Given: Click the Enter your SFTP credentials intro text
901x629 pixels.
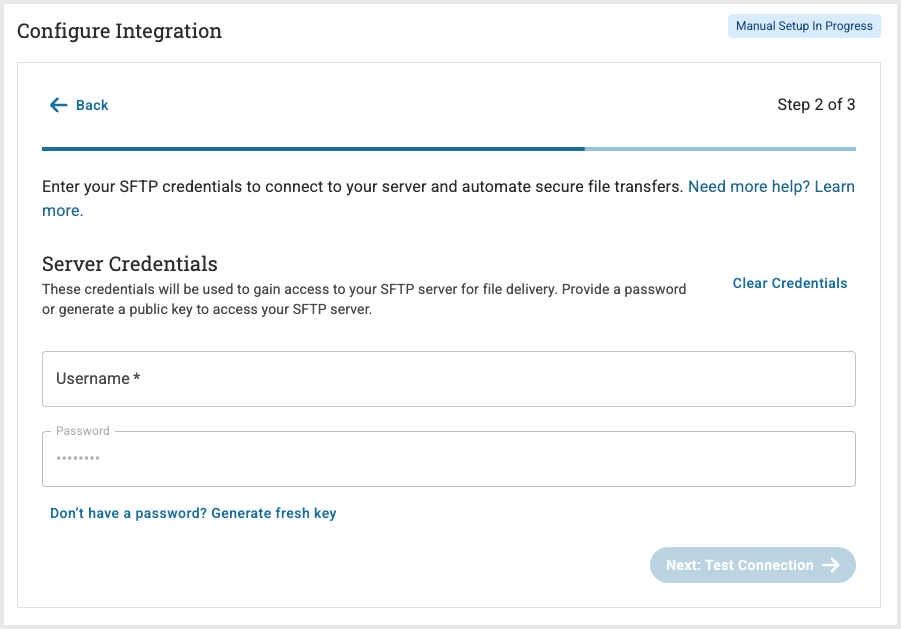Looking at the screenshot, I should (x=362, y=187).
